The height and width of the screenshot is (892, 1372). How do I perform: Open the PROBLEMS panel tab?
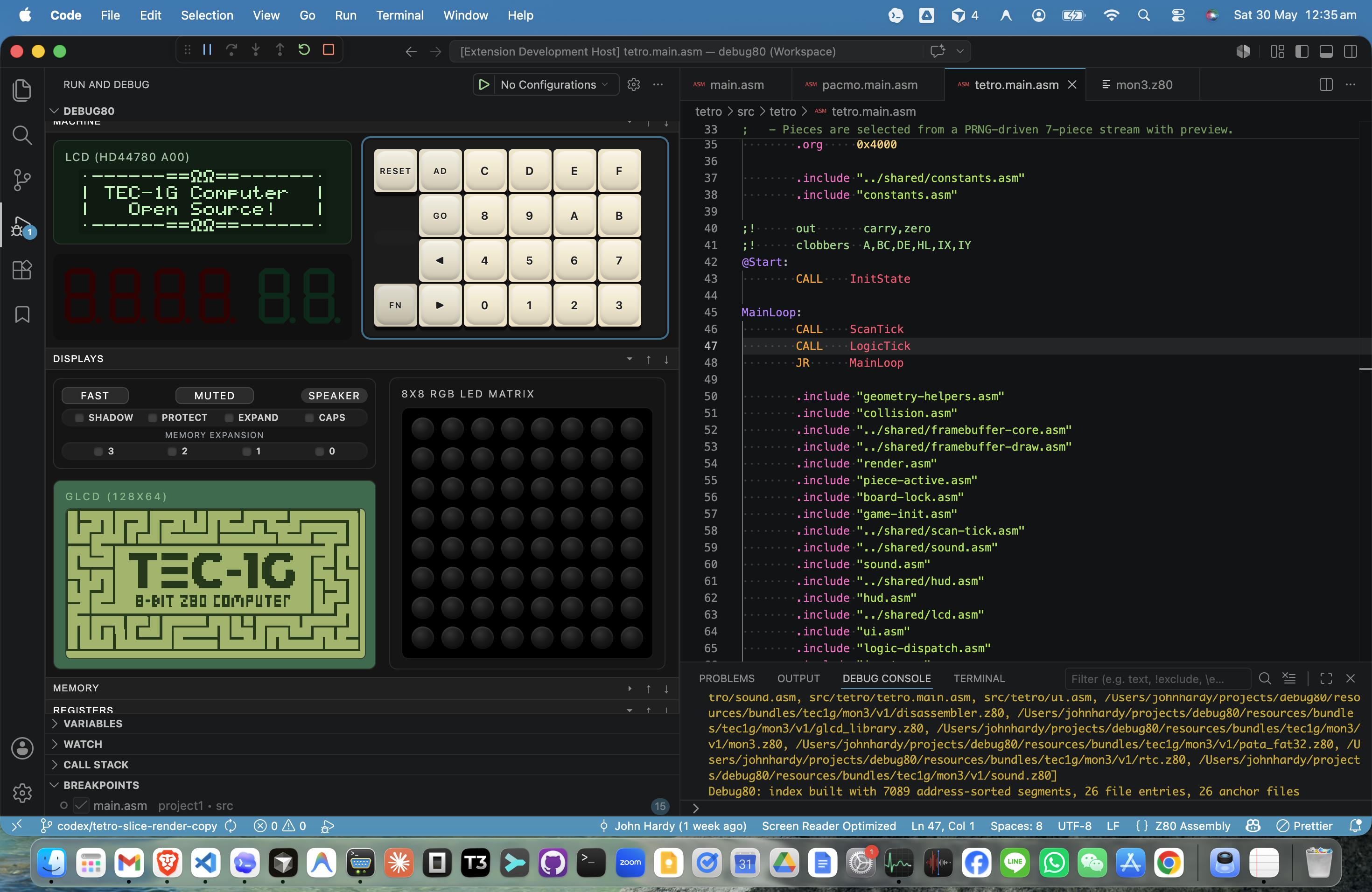[726, 678]
